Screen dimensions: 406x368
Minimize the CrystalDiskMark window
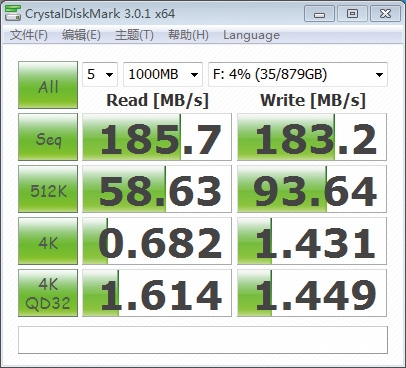(x=319, y=14)
